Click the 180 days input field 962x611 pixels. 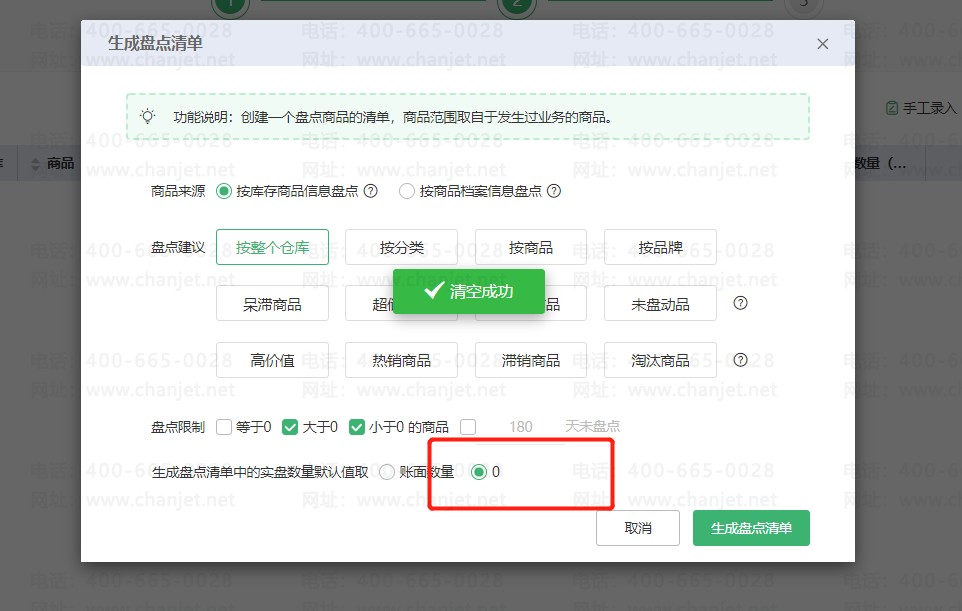click(x=520, y=427)
